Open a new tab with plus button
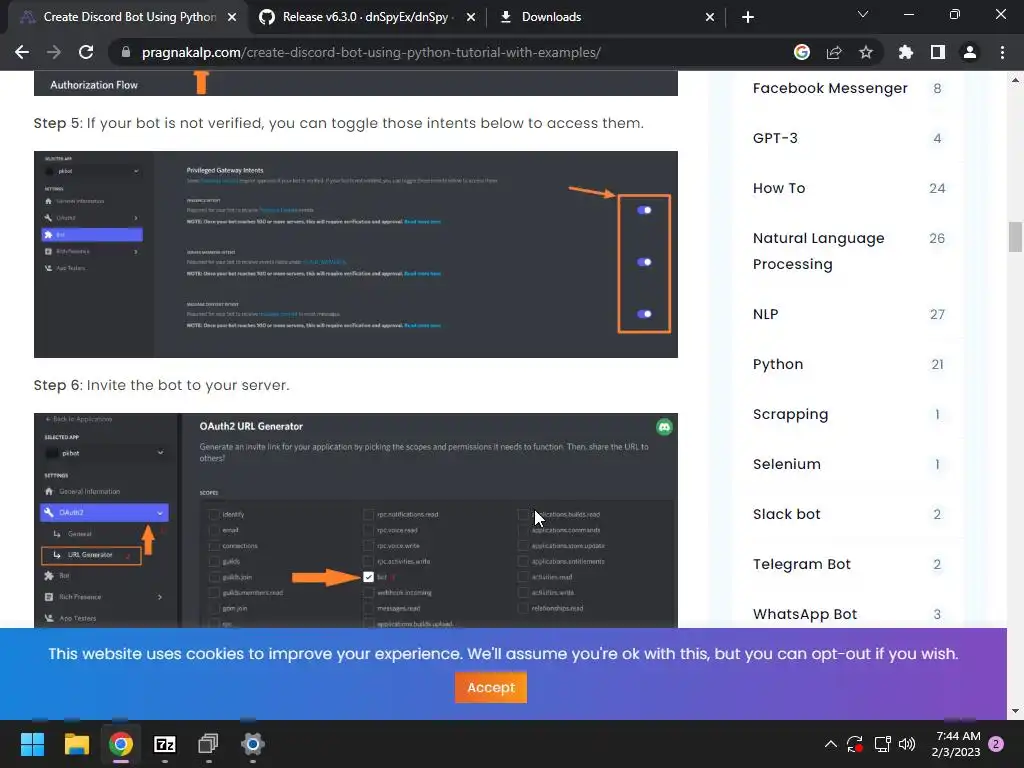Viewport: 1024px width, 768px height. click(748, 17)
